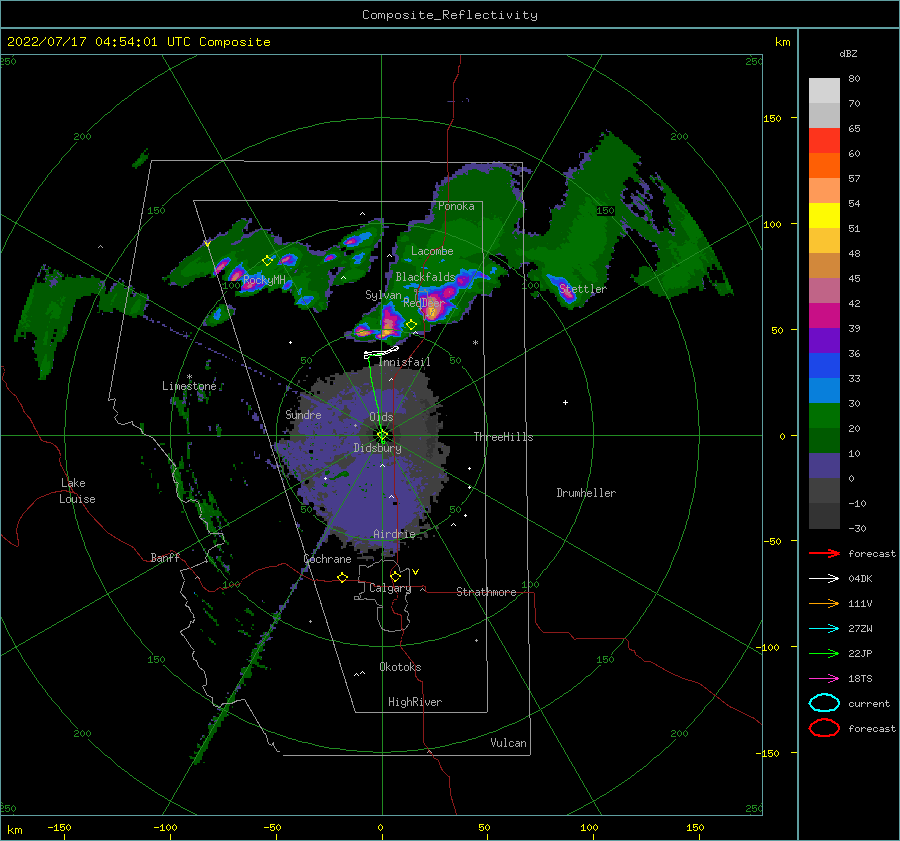This screenshot has height=841, width=900.
Task: Click the -100 tick on the bottom axis
Action: coord(165,827)
